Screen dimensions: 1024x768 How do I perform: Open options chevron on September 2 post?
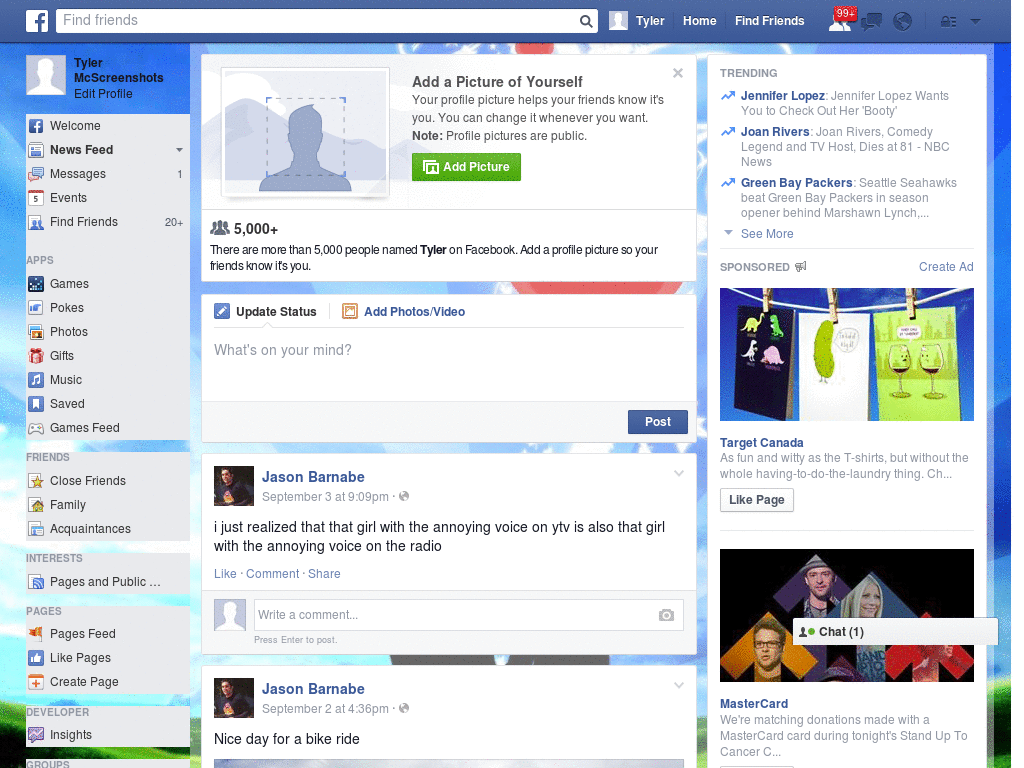[679, 685]
